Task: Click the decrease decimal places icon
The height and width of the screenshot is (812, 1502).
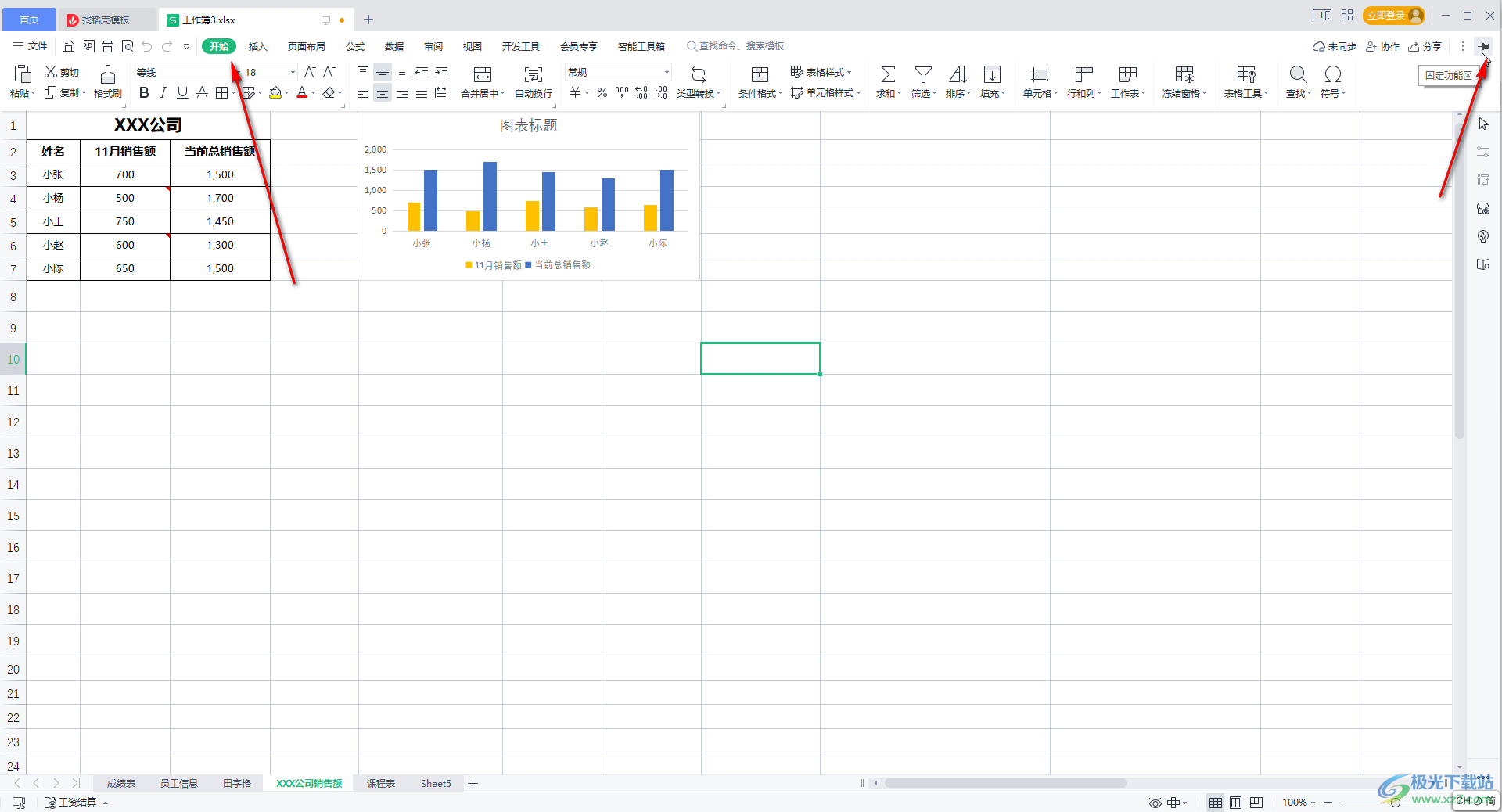Action: click(x=661, y=92)
